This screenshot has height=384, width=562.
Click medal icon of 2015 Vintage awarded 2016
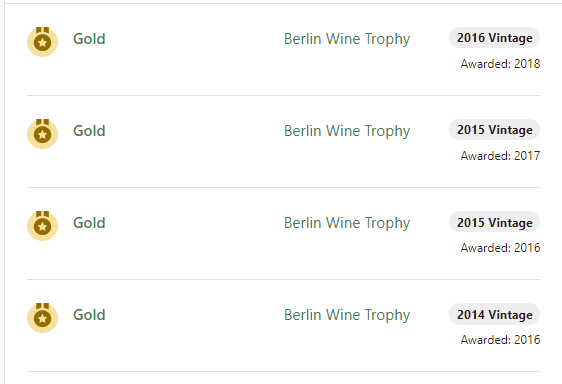[x=42, y=226]
